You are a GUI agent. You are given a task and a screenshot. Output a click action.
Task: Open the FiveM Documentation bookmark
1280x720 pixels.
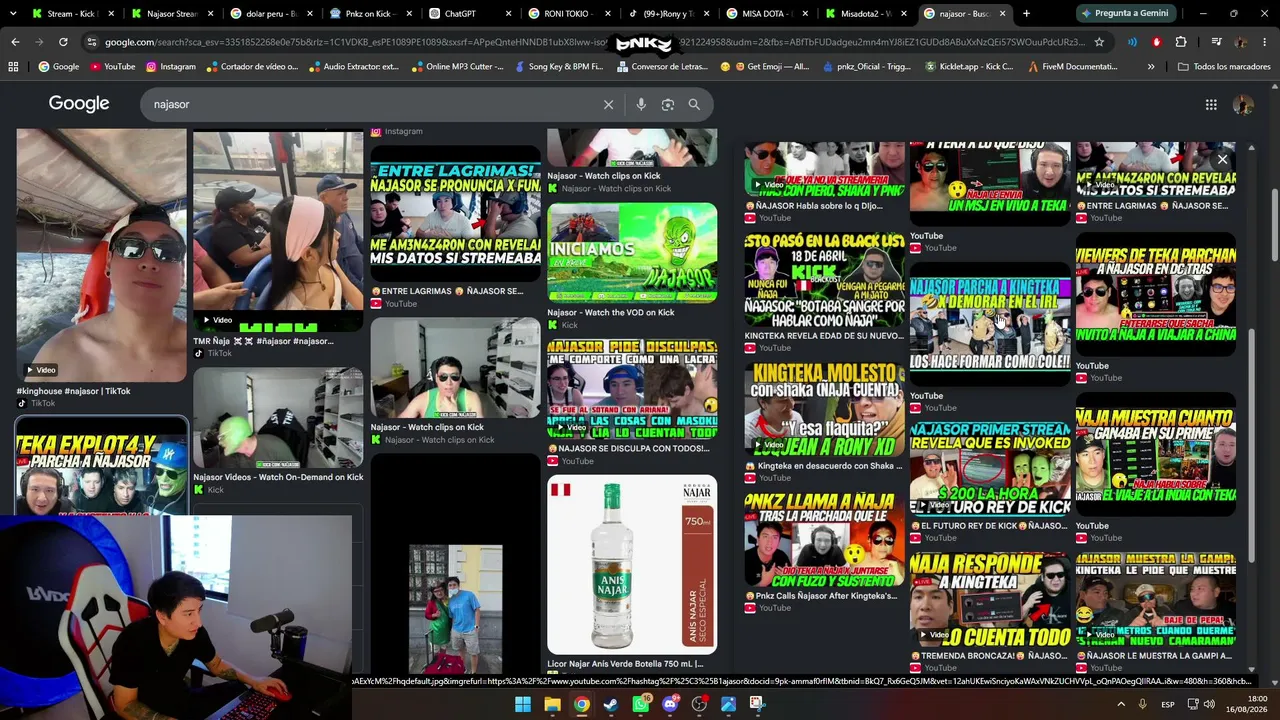click(1073, 67)
